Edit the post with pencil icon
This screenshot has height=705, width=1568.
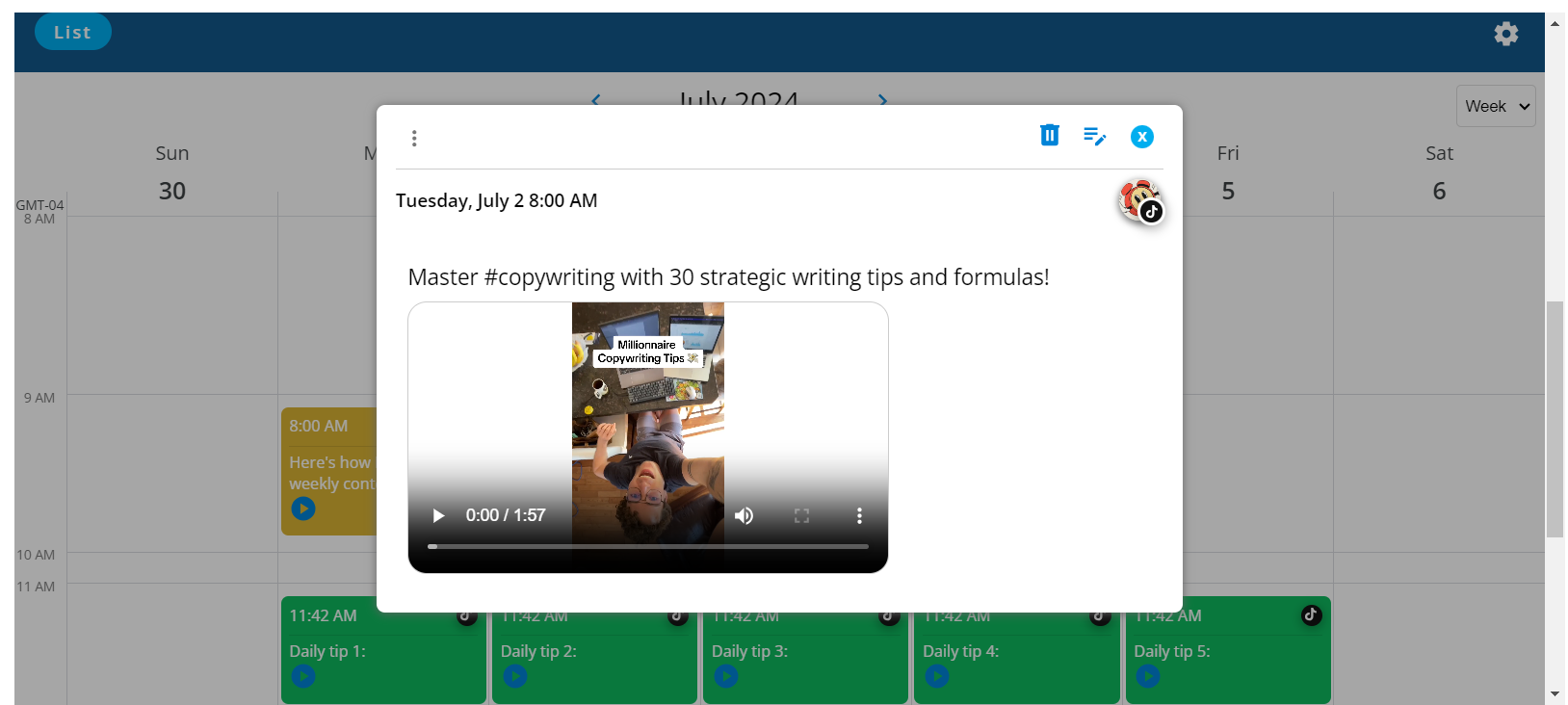click(x=1094, y=137)
